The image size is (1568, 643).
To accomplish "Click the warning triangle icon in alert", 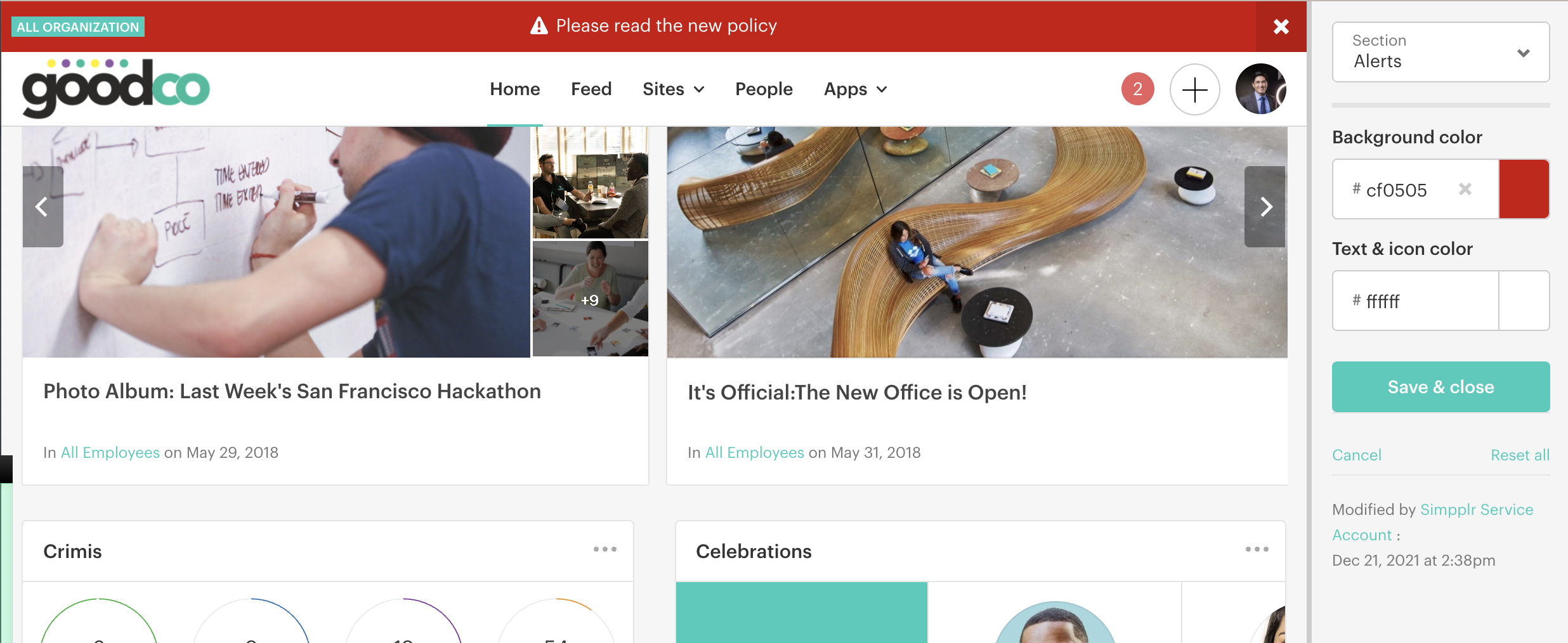I will [539, 26].
